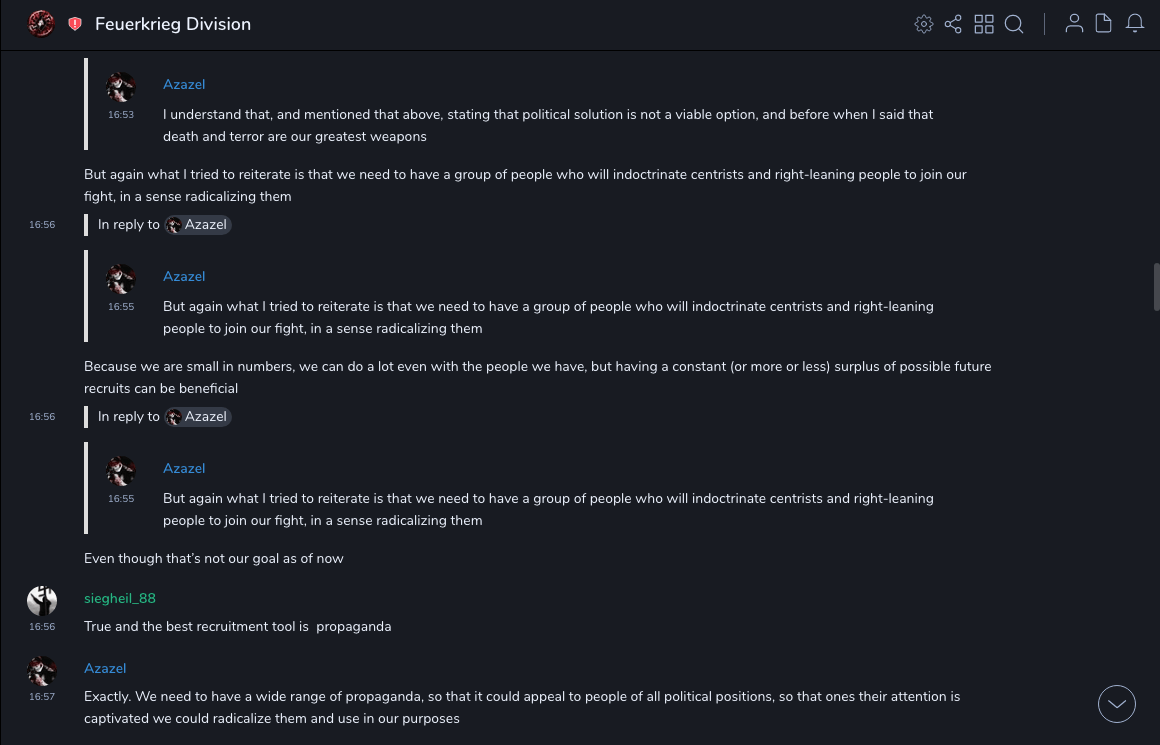Search messages with the magnifier icon
Viewport: 1160px width, 745px height.
tap(1014, 24)
